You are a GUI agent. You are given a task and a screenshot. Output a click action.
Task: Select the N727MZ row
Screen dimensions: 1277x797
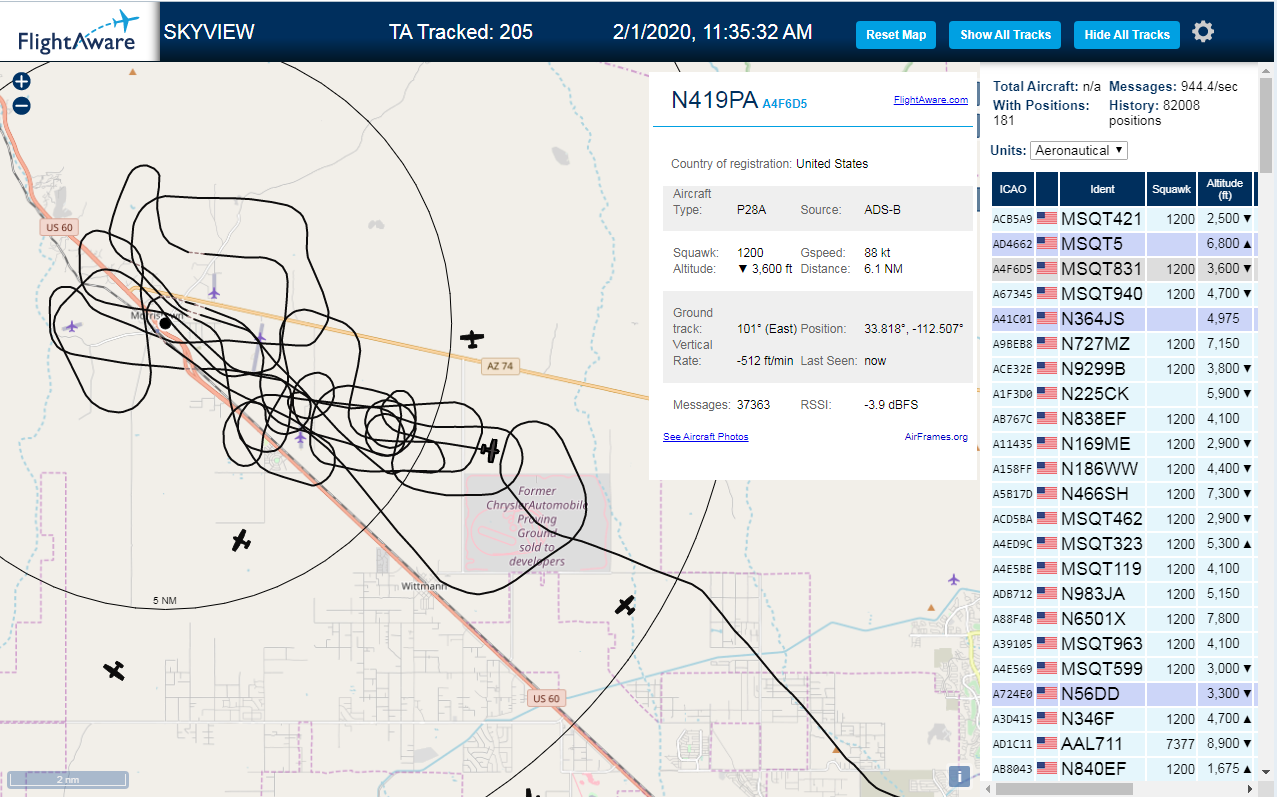click(1124, 343)
